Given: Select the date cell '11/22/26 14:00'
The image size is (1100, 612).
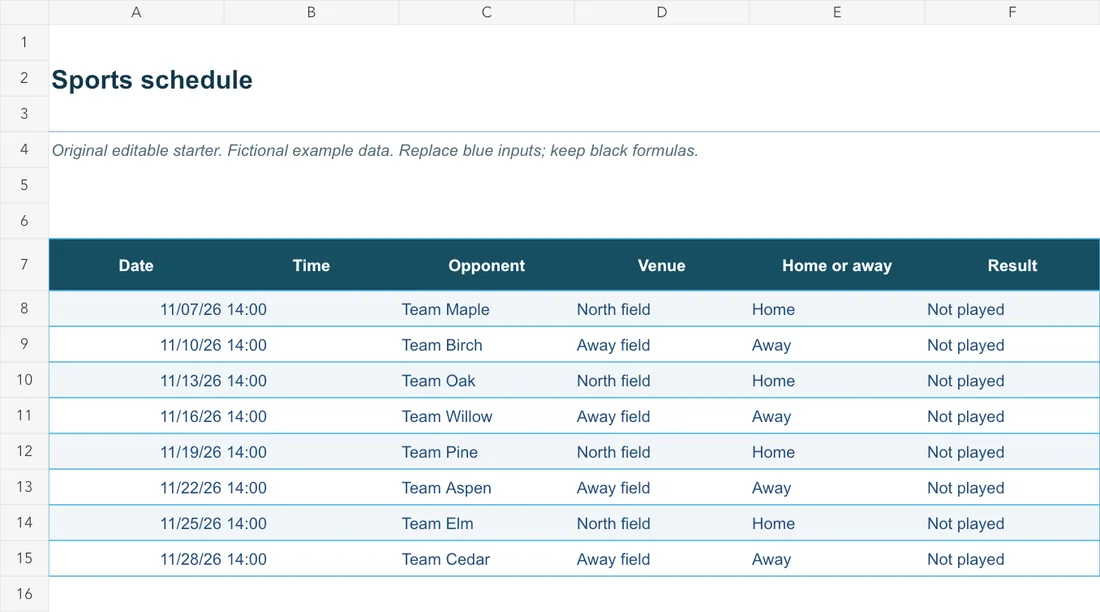Looking at the screenshot, I should 213,488.
